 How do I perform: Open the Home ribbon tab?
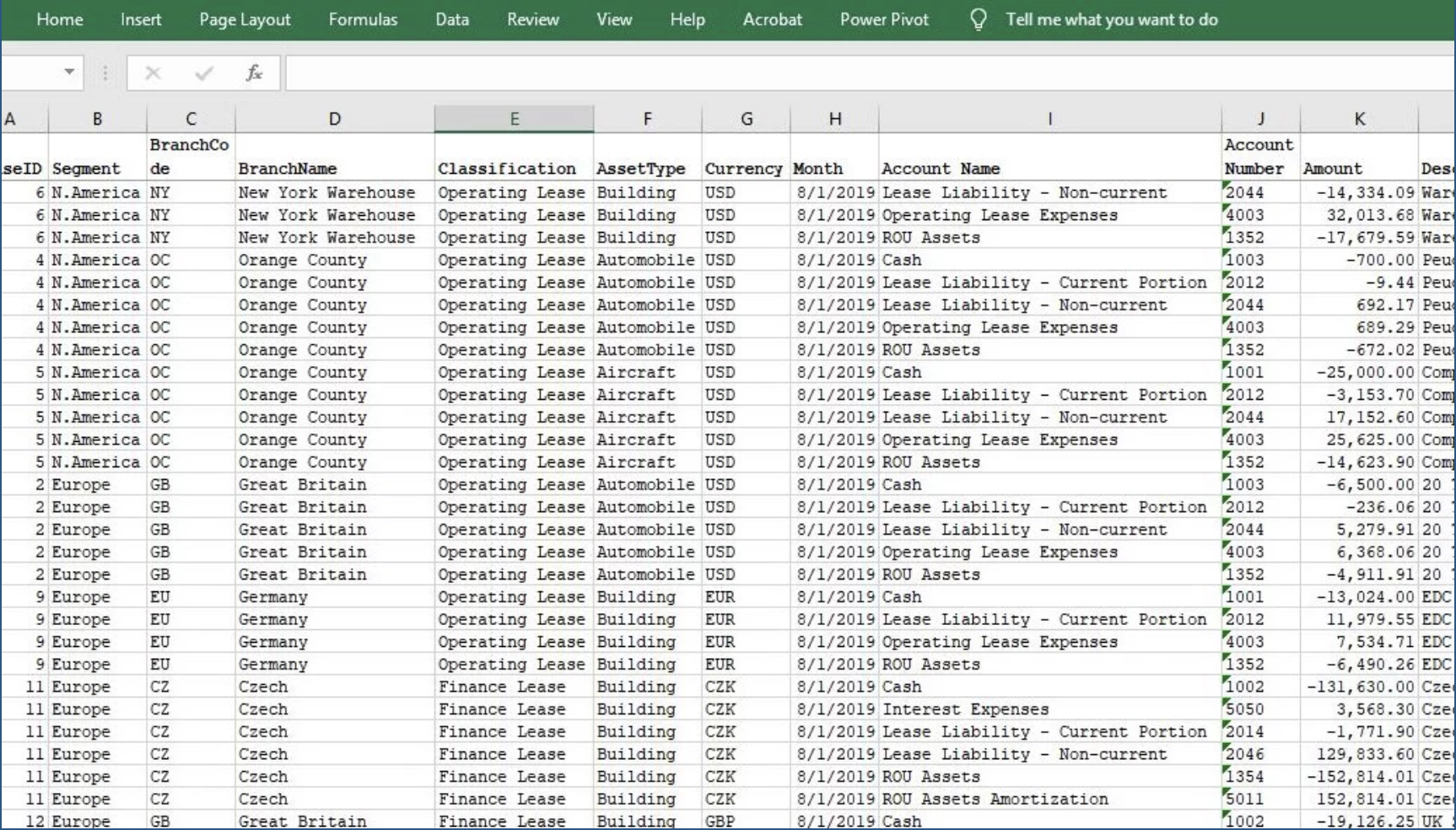click(60, 19)
